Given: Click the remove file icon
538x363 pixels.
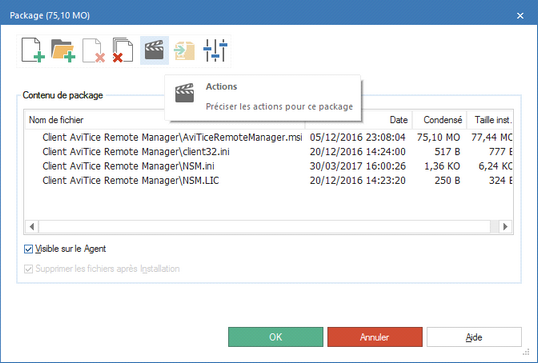Looking at the screenshot, I should pyautogui.click(x=93, y=50).
